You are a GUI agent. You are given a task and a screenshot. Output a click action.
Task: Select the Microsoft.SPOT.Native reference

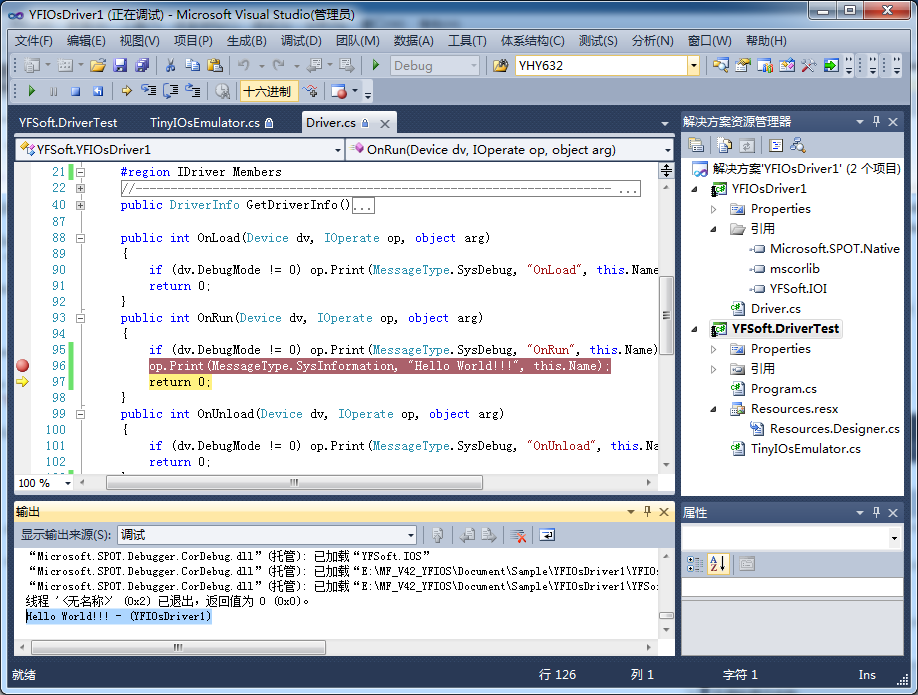[x=834, y=249]
